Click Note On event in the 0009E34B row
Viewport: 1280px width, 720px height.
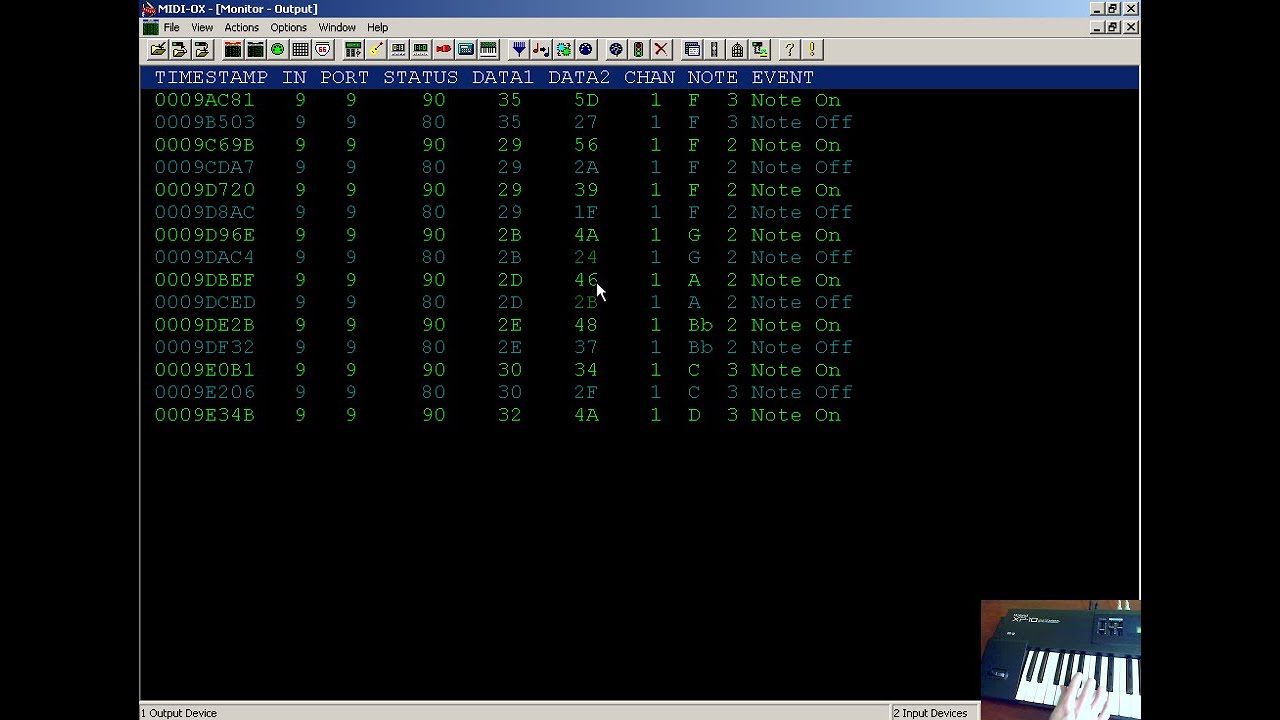796,415
